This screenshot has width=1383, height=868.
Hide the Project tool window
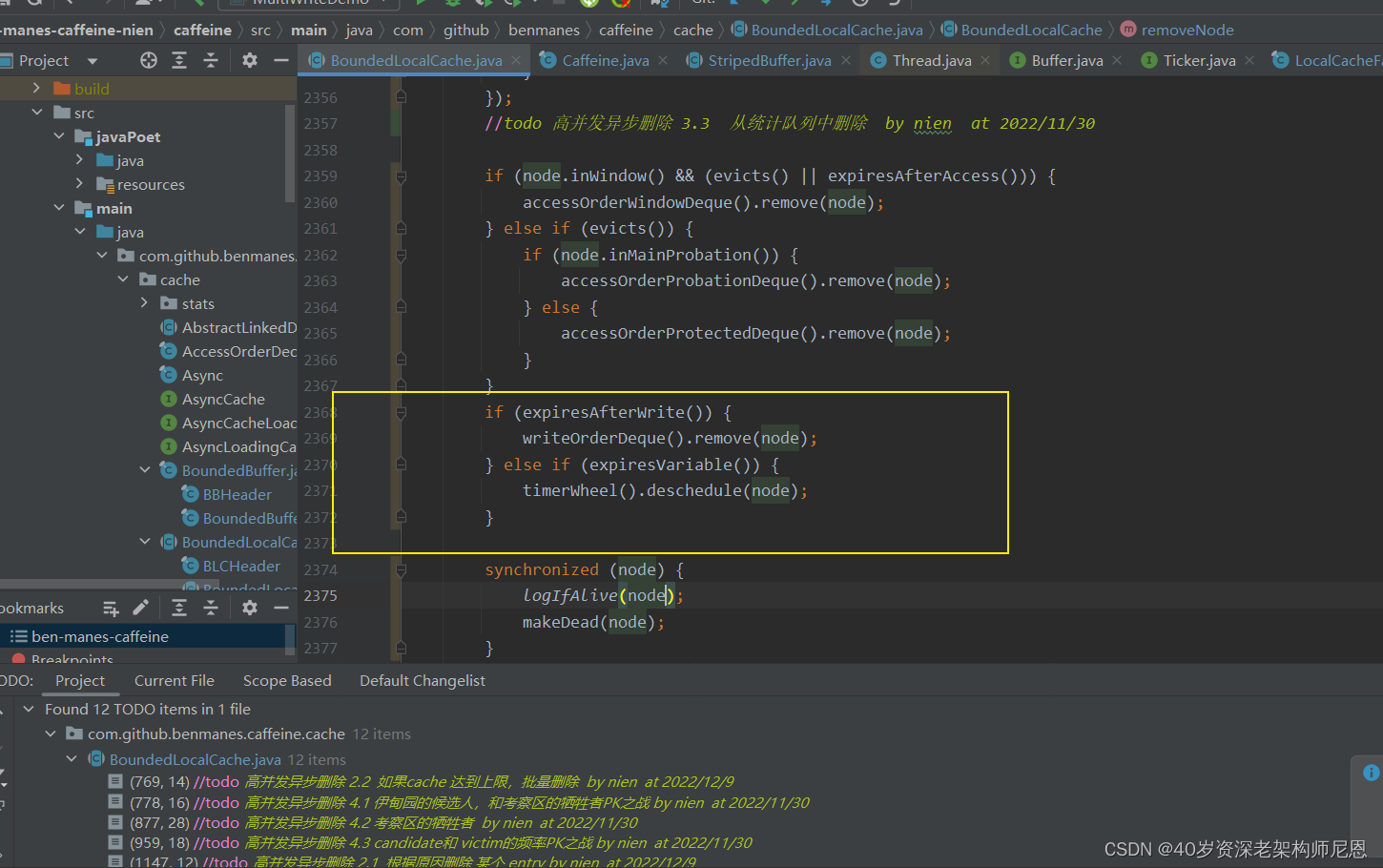(280, 60)
